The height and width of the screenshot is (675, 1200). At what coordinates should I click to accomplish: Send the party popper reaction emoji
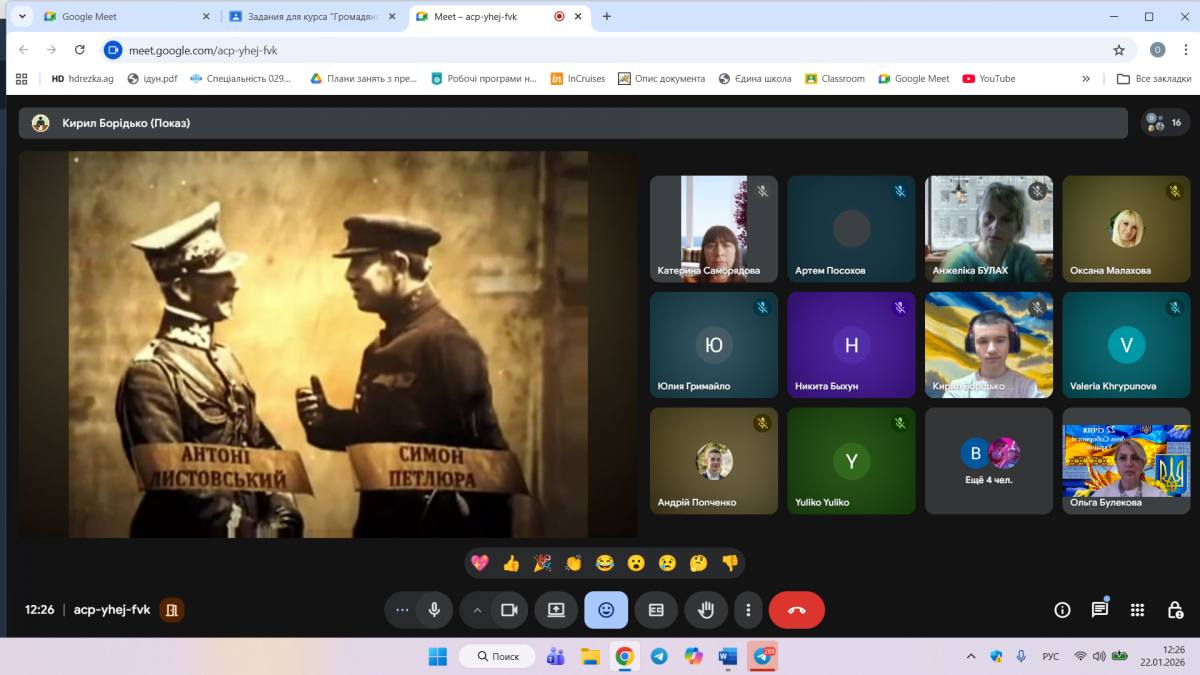(x=542, y=563)
